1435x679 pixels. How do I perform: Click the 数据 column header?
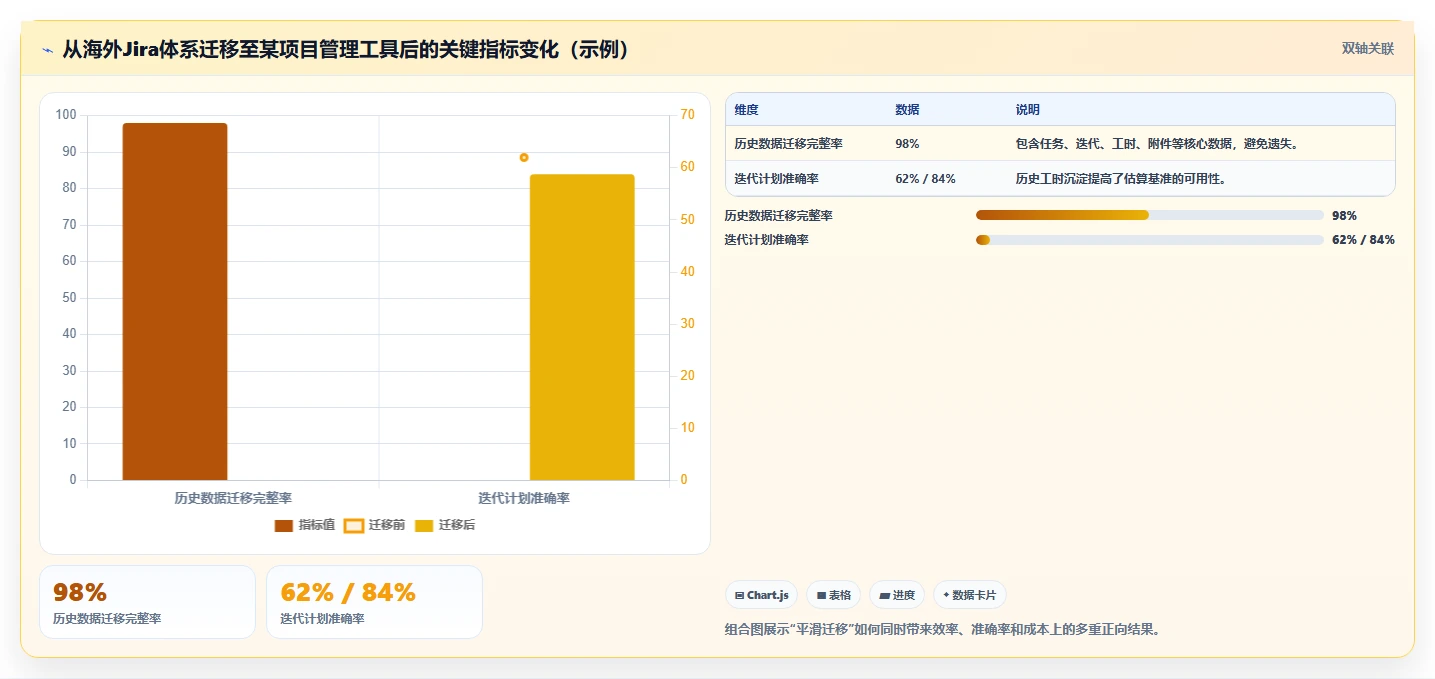907,110
